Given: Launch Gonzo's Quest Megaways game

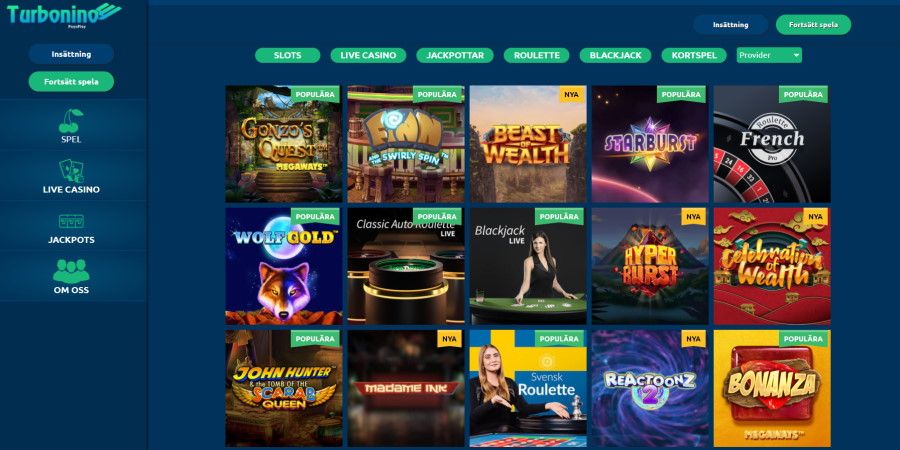Looking at the screenshot, I should 284,144.
